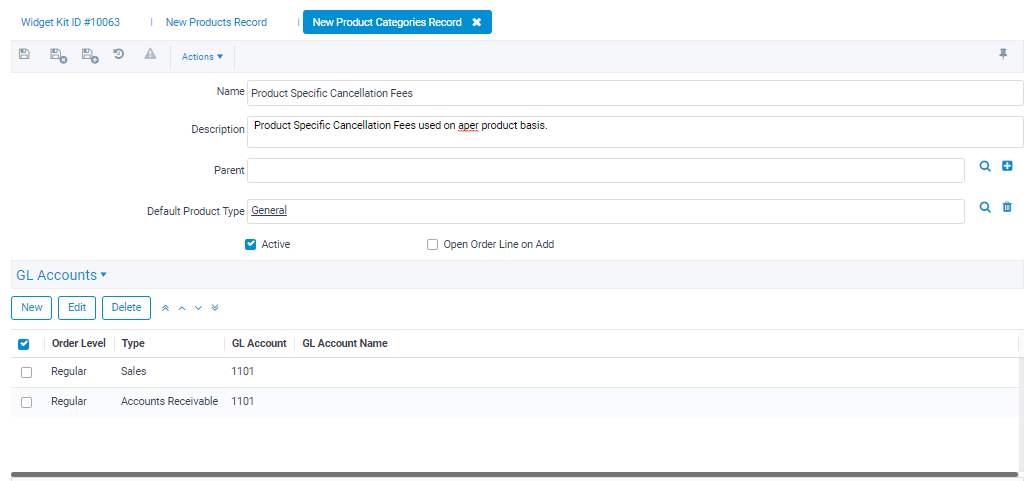Clear Default Product Type with trash icon

(1007, 207)
